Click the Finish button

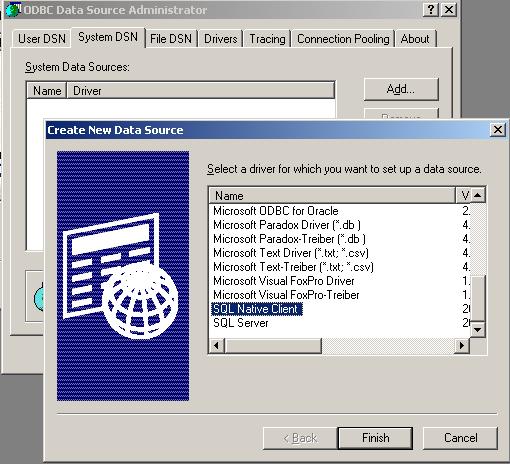(375, 438)
